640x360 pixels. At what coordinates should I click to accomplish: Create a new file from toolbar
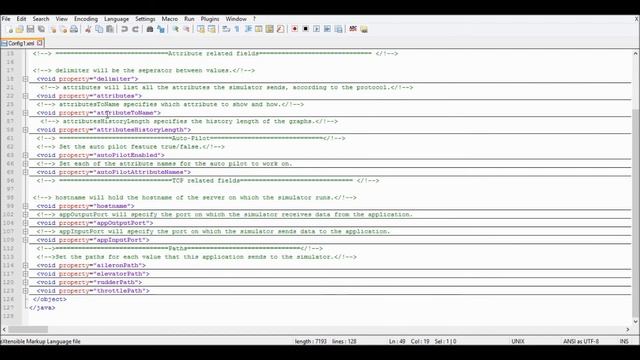(10, 29)
